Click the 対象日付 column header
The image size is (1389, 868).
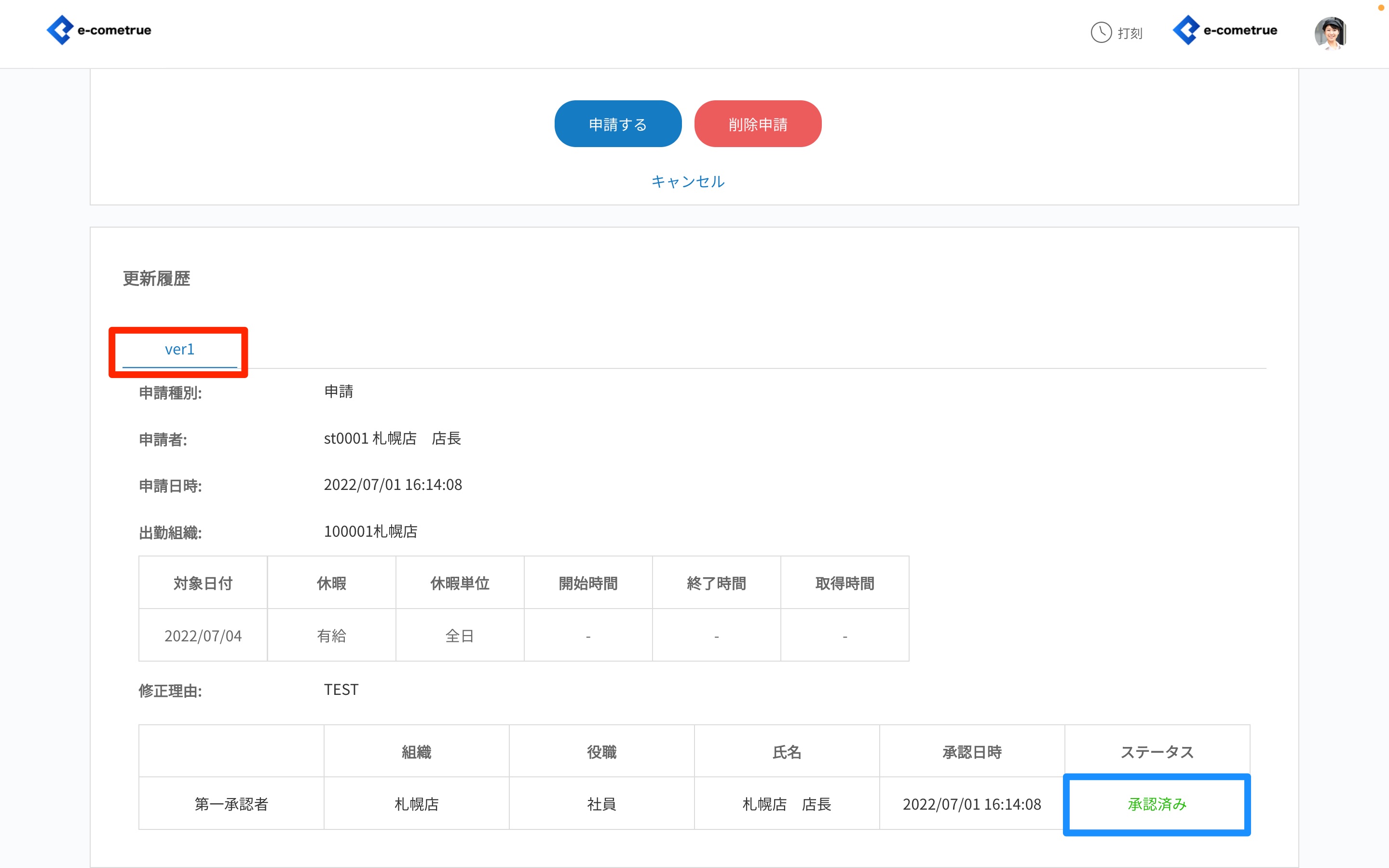pos(203,583)
